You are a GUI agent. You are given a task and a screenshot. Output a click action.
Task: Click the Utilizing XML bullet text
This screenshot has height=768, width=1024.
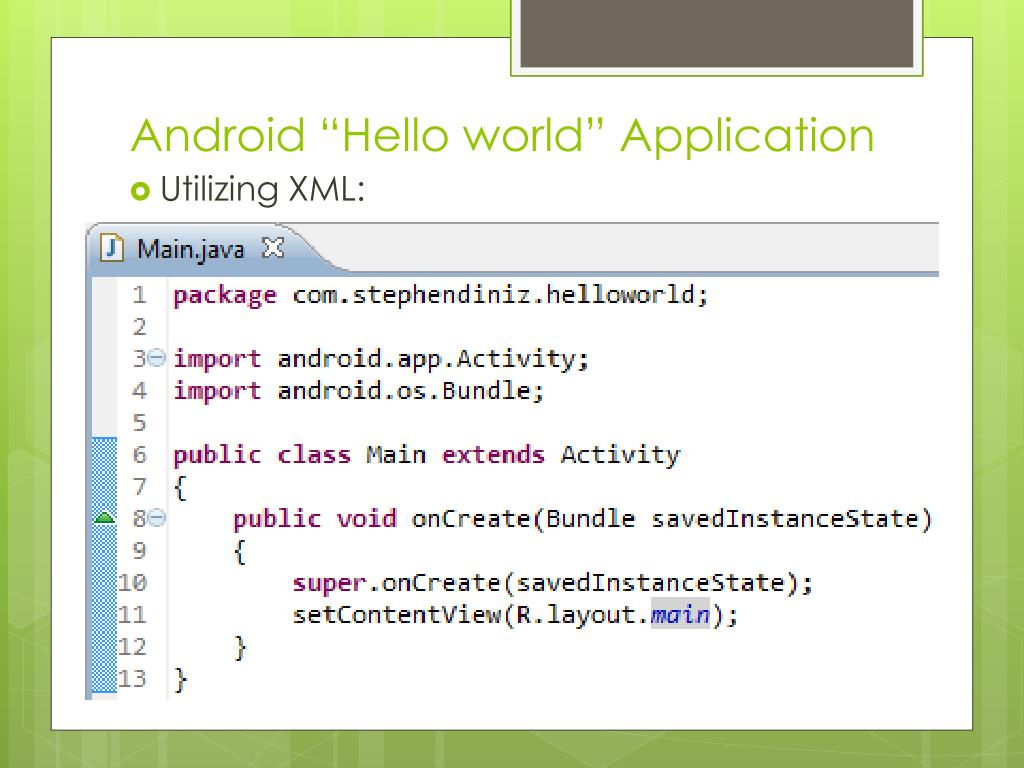pos(262,189)
